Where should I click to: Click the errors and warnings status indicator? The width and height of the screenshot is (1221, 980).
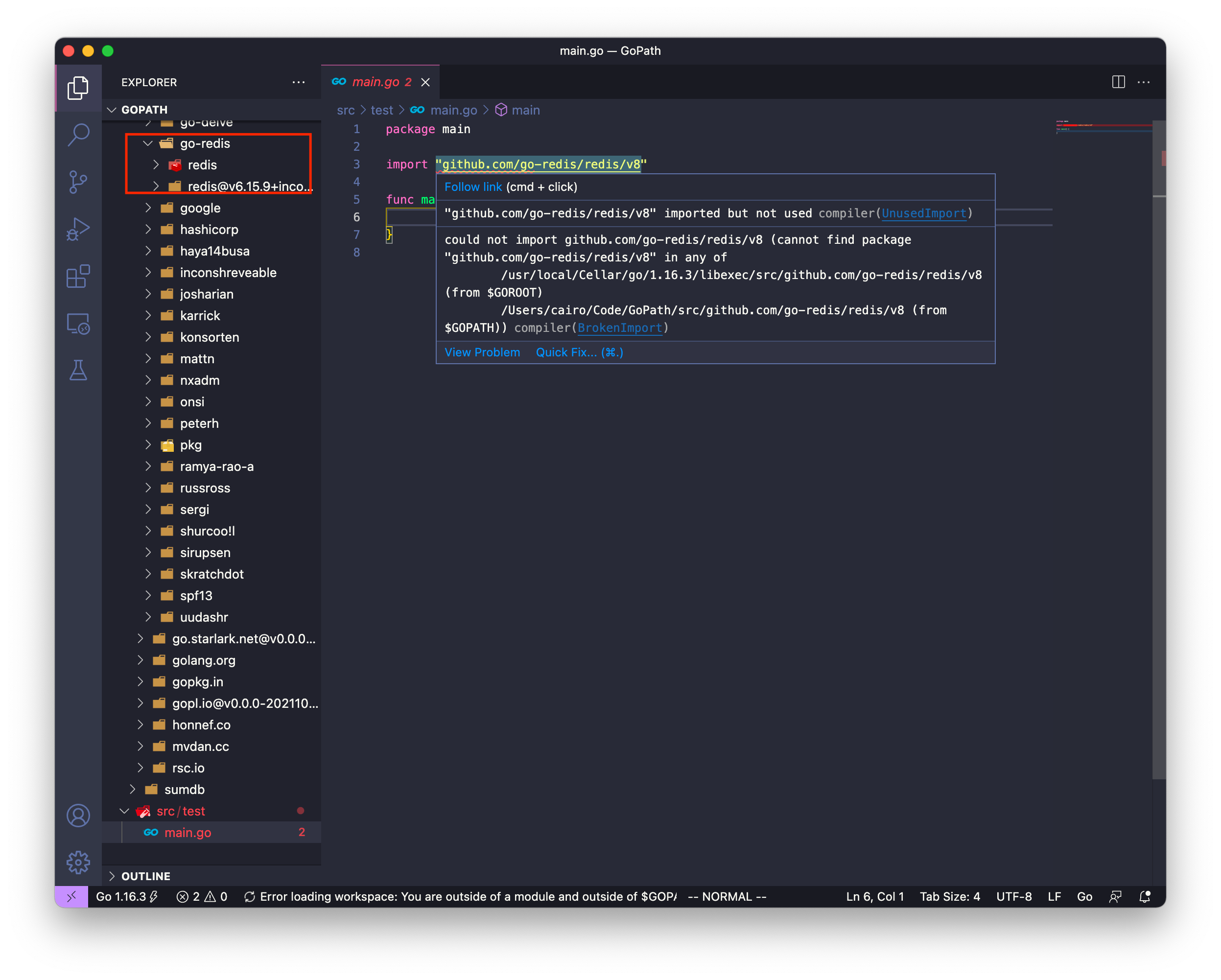pos(202,897)
